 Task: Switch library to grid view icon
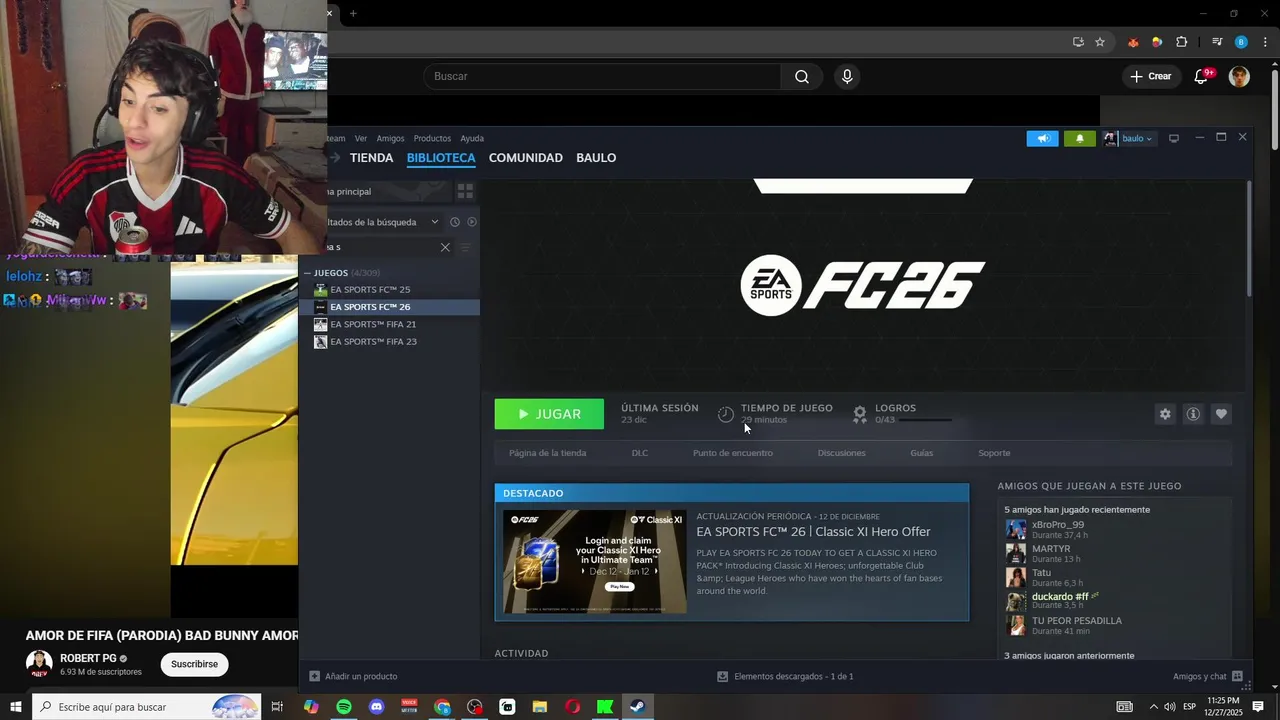[x=465, y=191]
